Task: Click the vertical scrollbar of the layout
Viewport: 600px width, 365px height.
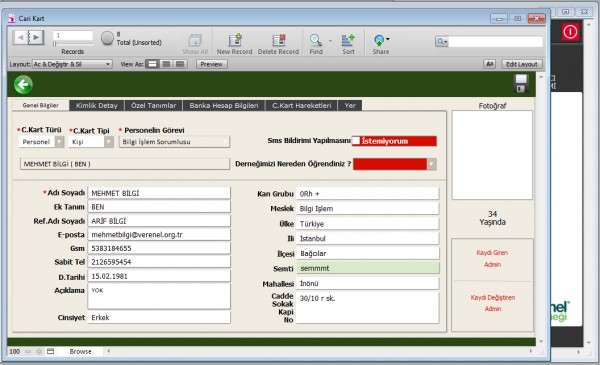Action: click(x=540, y=209)
